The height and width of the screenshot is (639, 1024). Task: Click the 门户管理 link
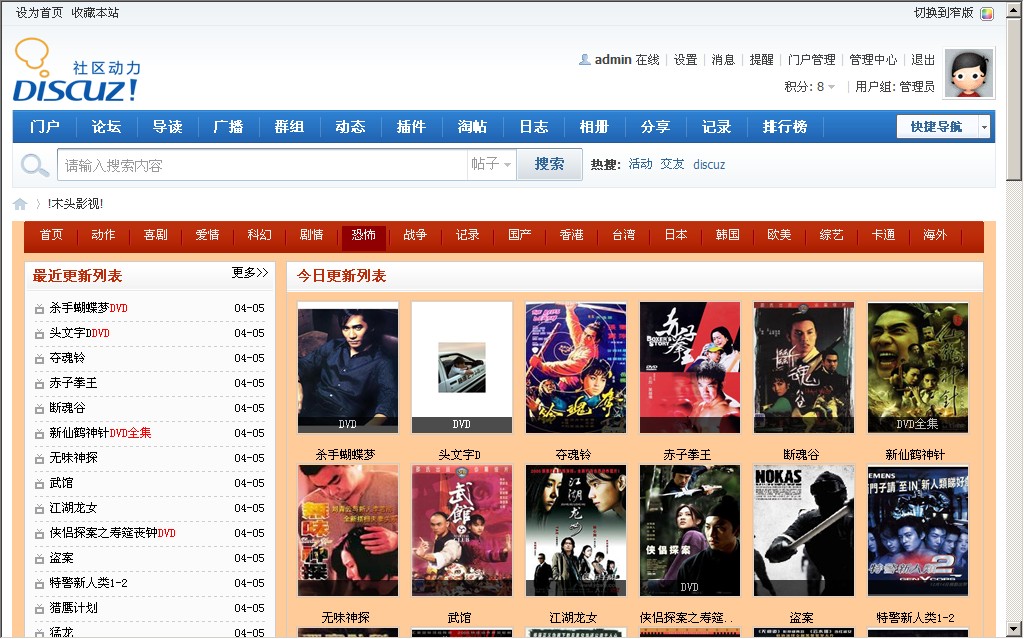(812, 60)
